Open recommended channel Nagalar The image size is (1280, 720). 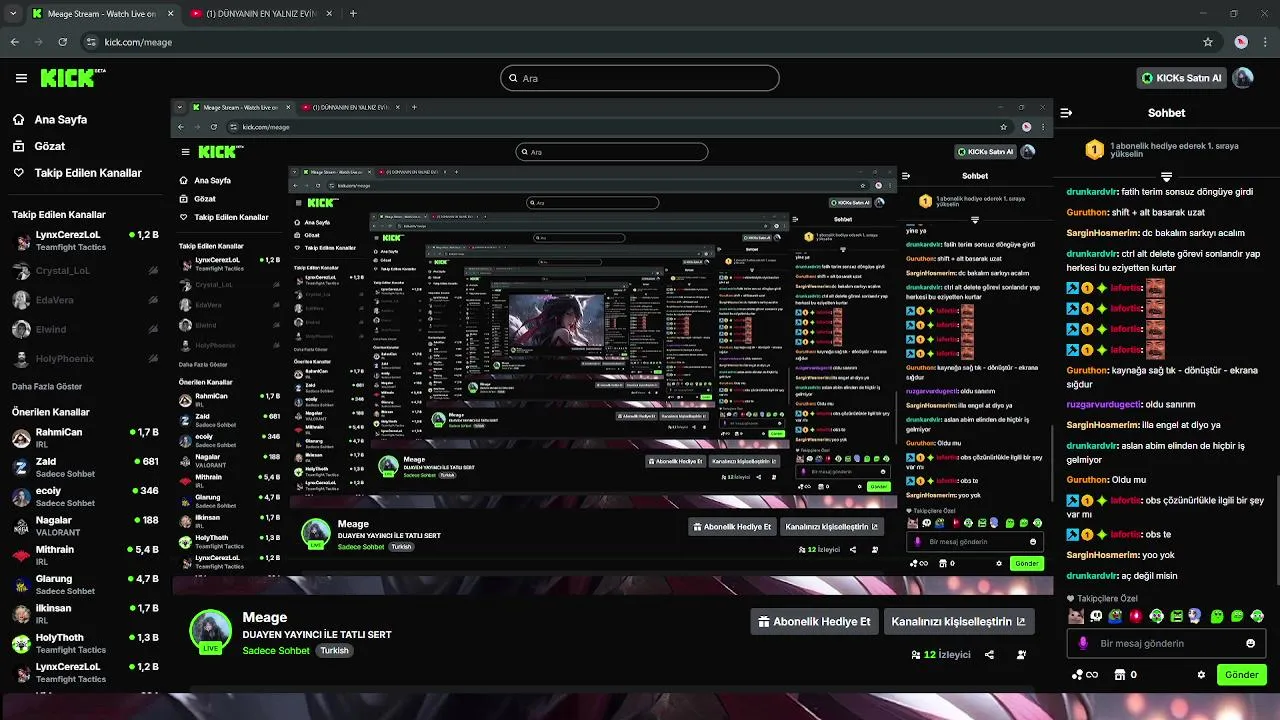tap(84, 526)
